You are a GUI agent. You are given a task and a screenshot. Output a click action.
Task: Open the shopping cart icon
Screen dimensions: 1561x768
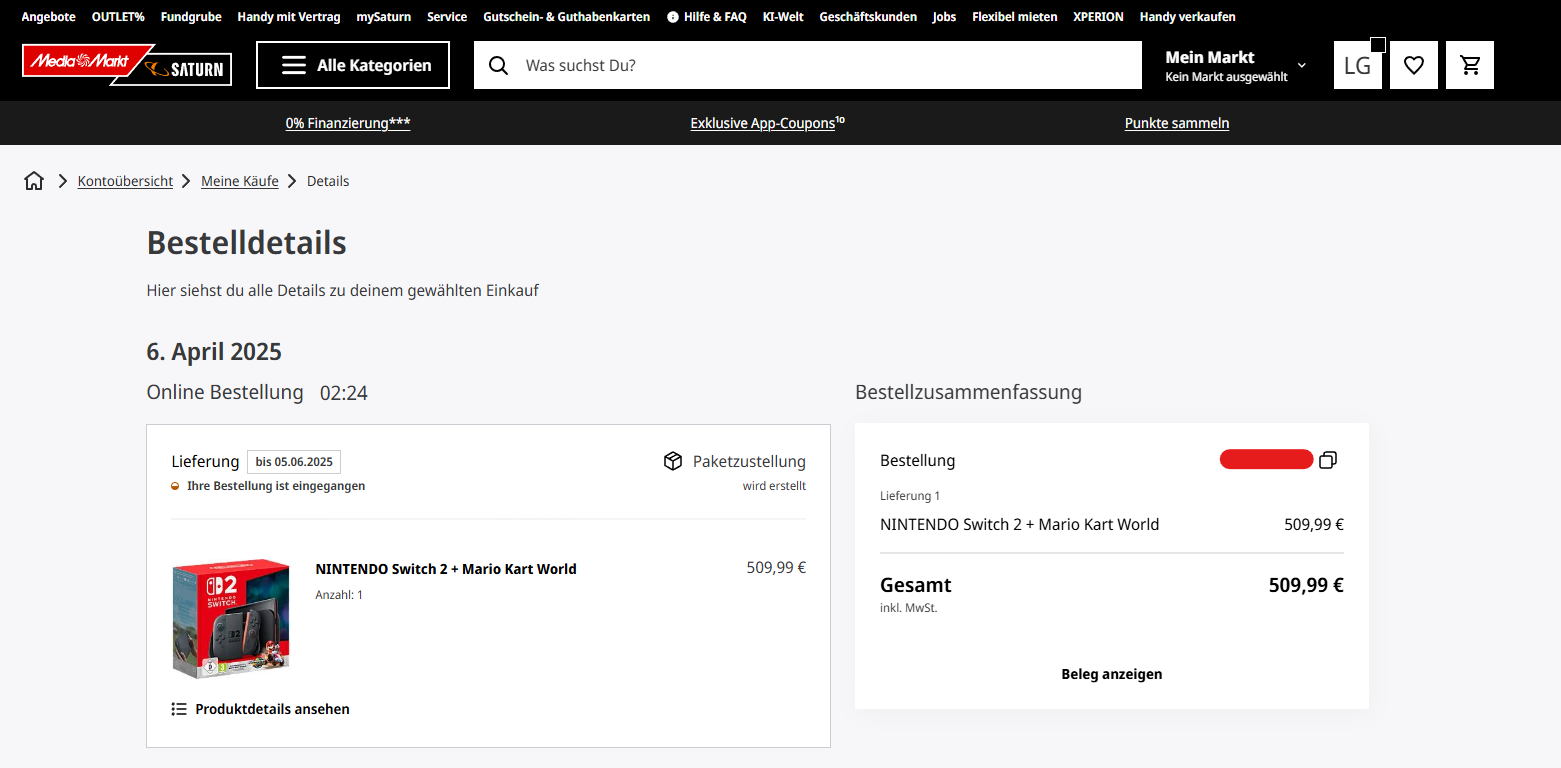pyautogui.click(x=1469, y=65)
